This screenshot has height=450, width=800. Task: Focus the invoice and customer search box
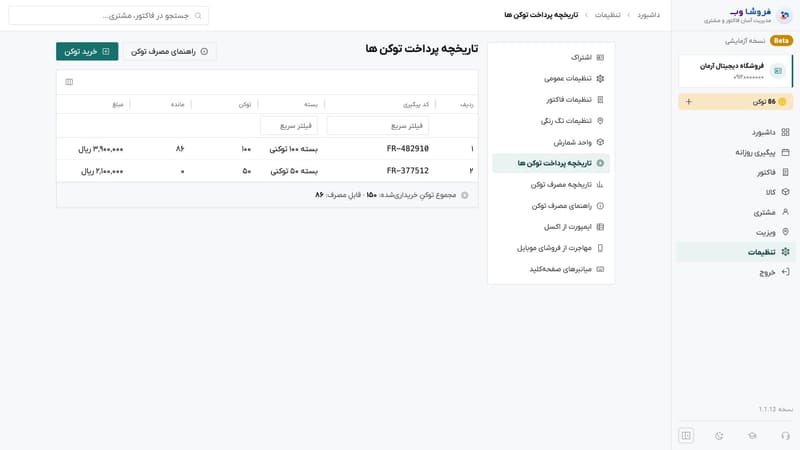click(109, 16)
